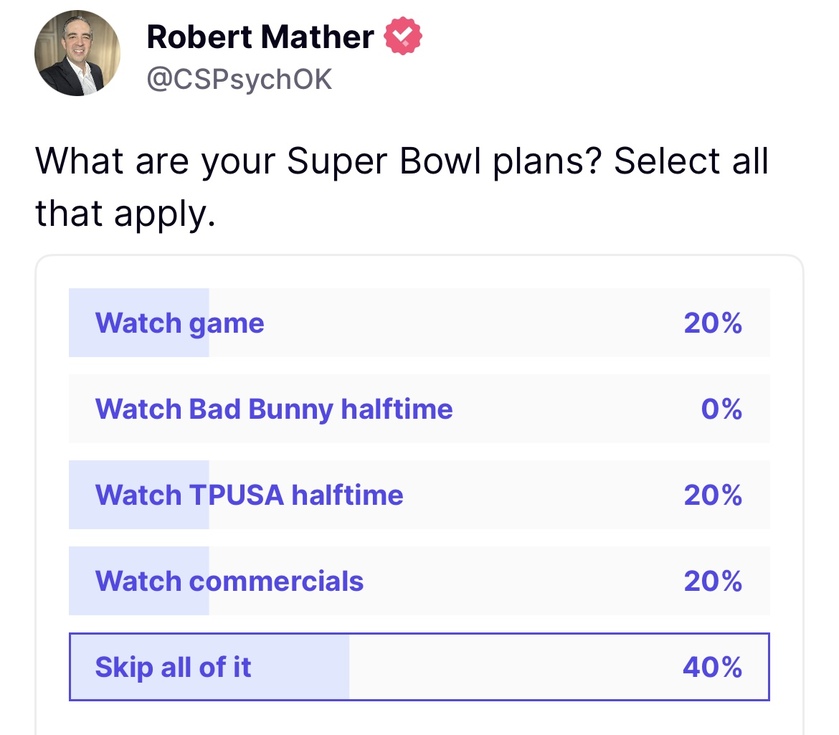Select the Watch game poll option
839x735 pixels.
180,323
